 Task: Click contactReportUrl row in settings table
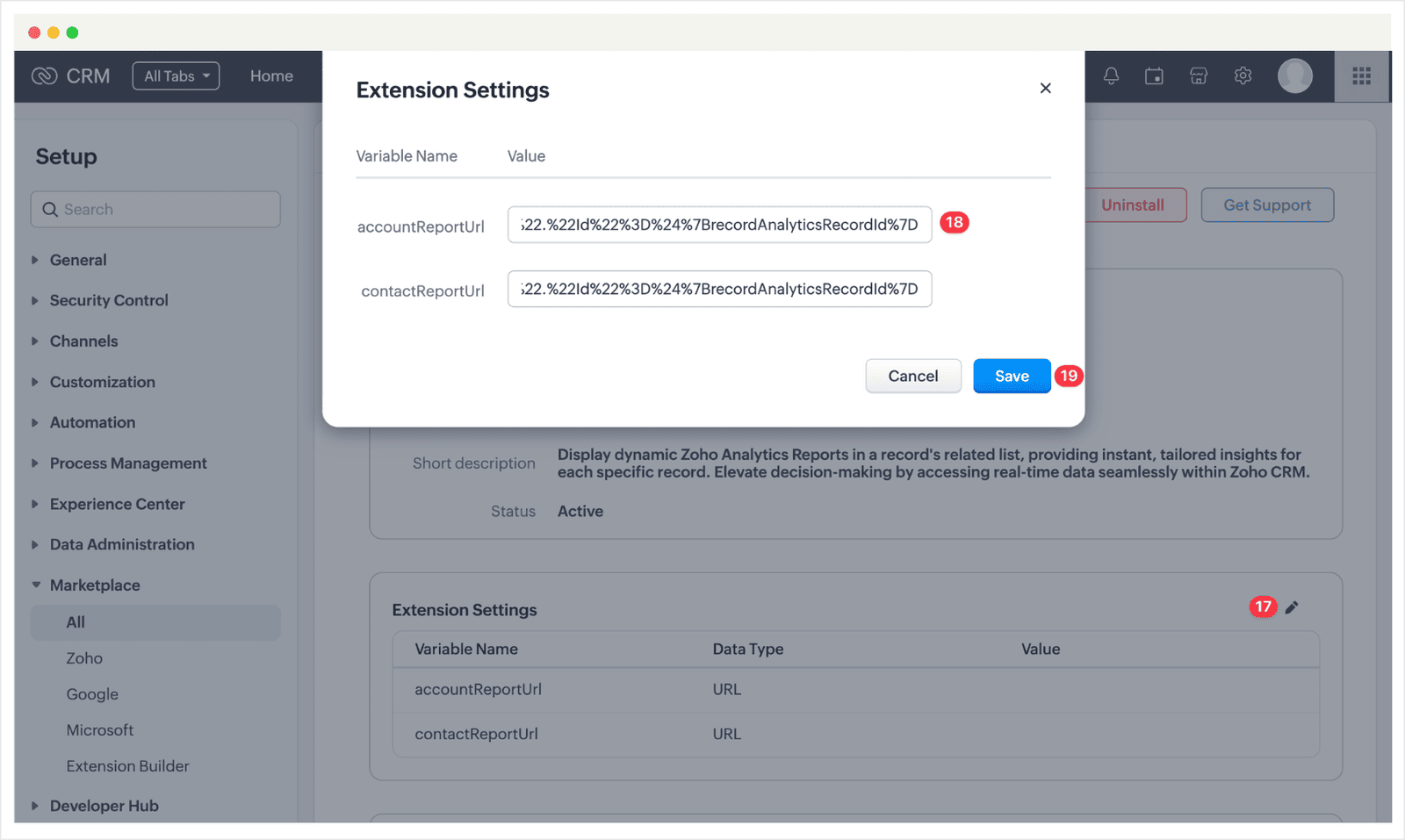[856, 735]
